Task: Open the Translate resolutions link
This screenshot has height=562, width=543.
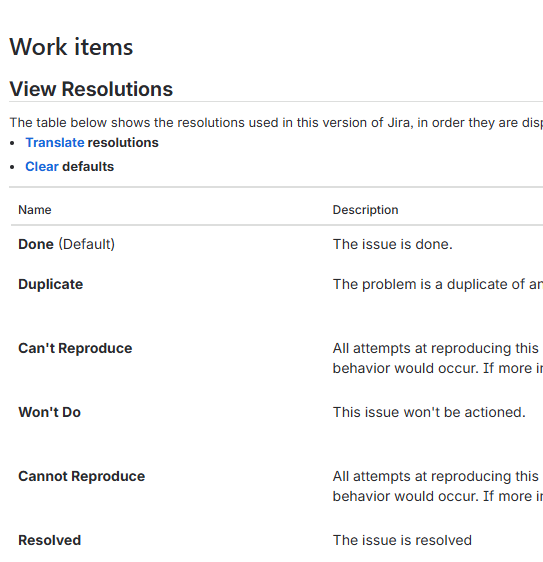Action: [x=55, y=143]
